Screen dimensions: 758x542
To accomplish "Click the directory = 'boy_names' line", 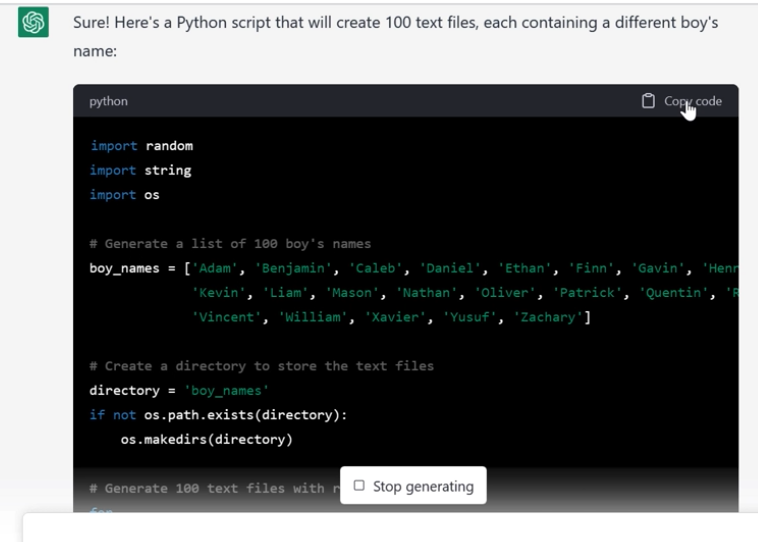I will click(x=179, y=390).
